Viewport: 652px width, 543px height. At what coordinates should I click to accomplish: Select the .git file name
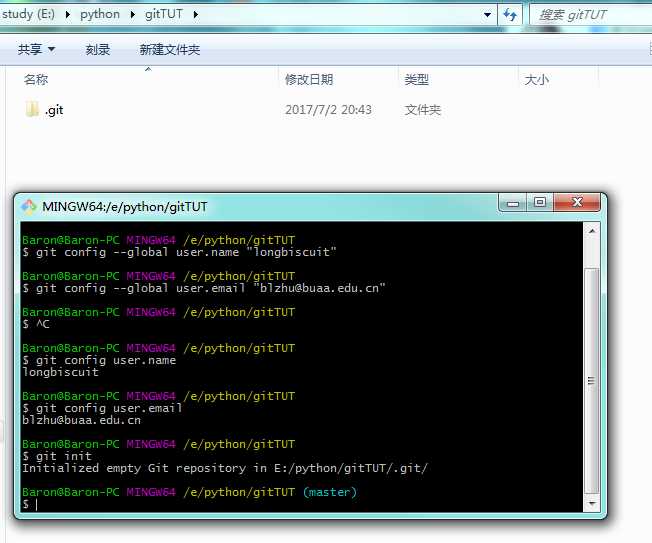54,110
